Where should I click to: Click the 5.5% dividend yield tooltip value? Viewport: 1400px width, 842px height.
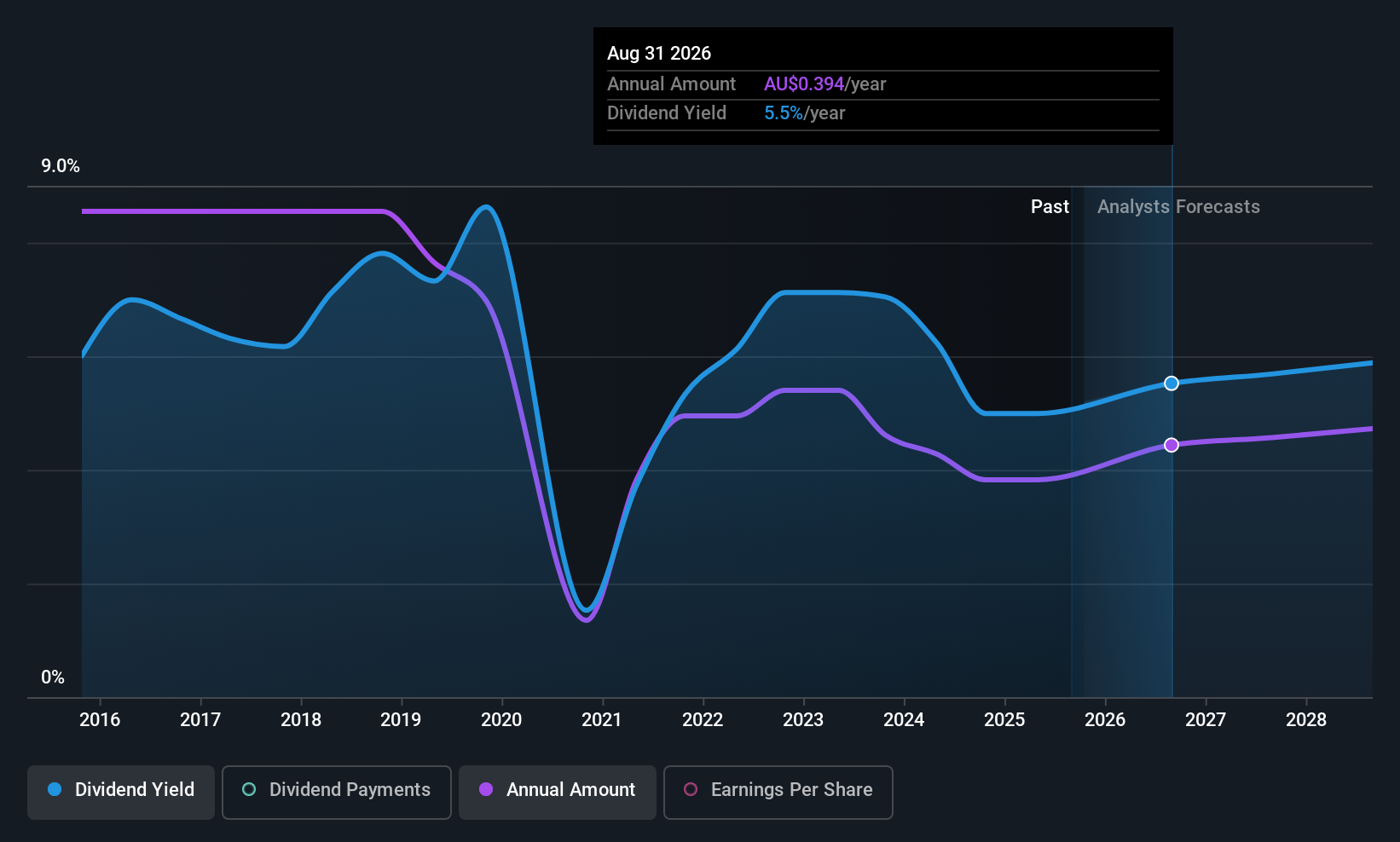click(784, 113)
